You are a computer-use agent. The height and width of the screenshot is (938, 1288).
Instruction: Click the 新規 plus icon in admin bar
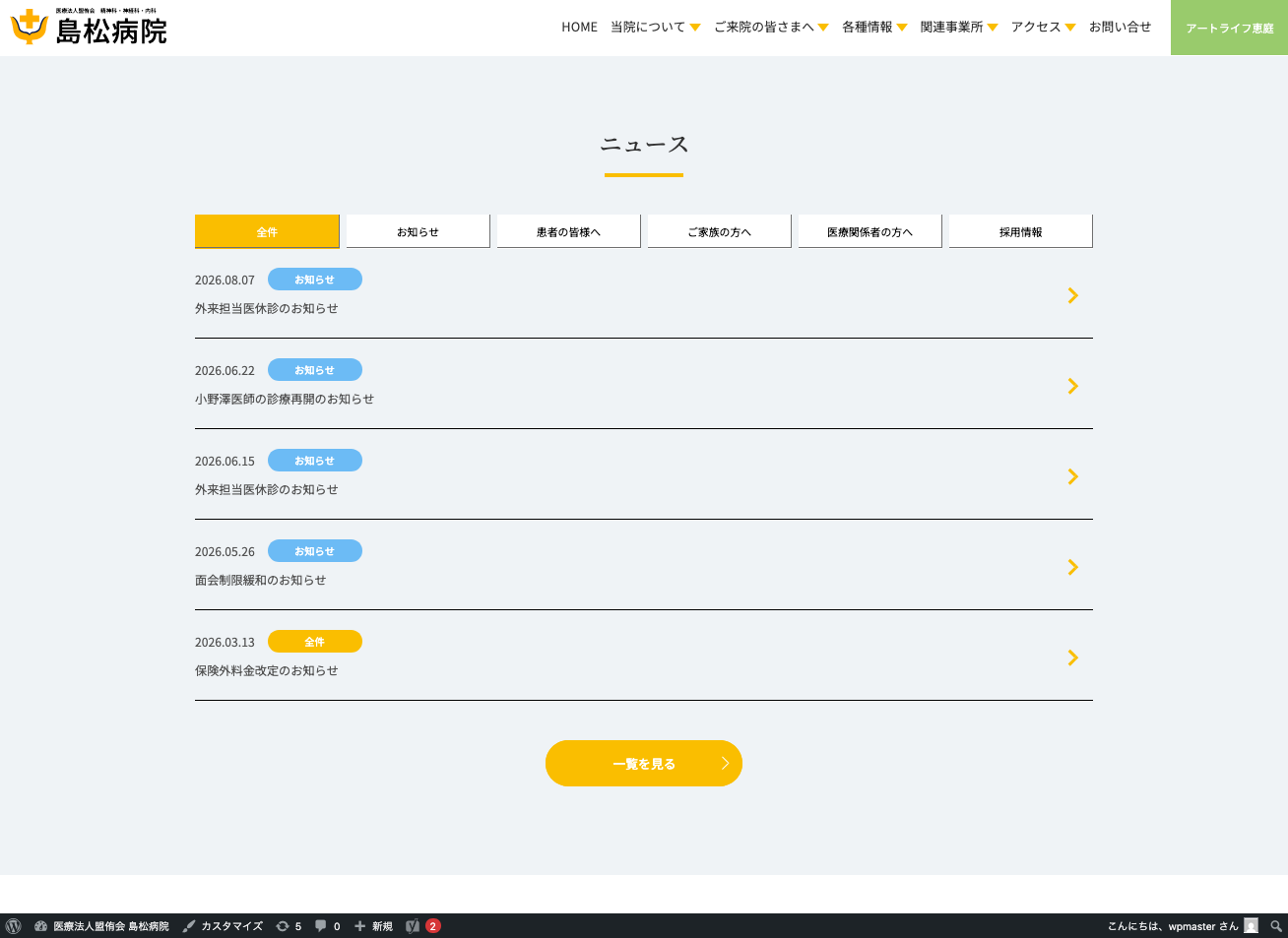click(x=360, y=926)
